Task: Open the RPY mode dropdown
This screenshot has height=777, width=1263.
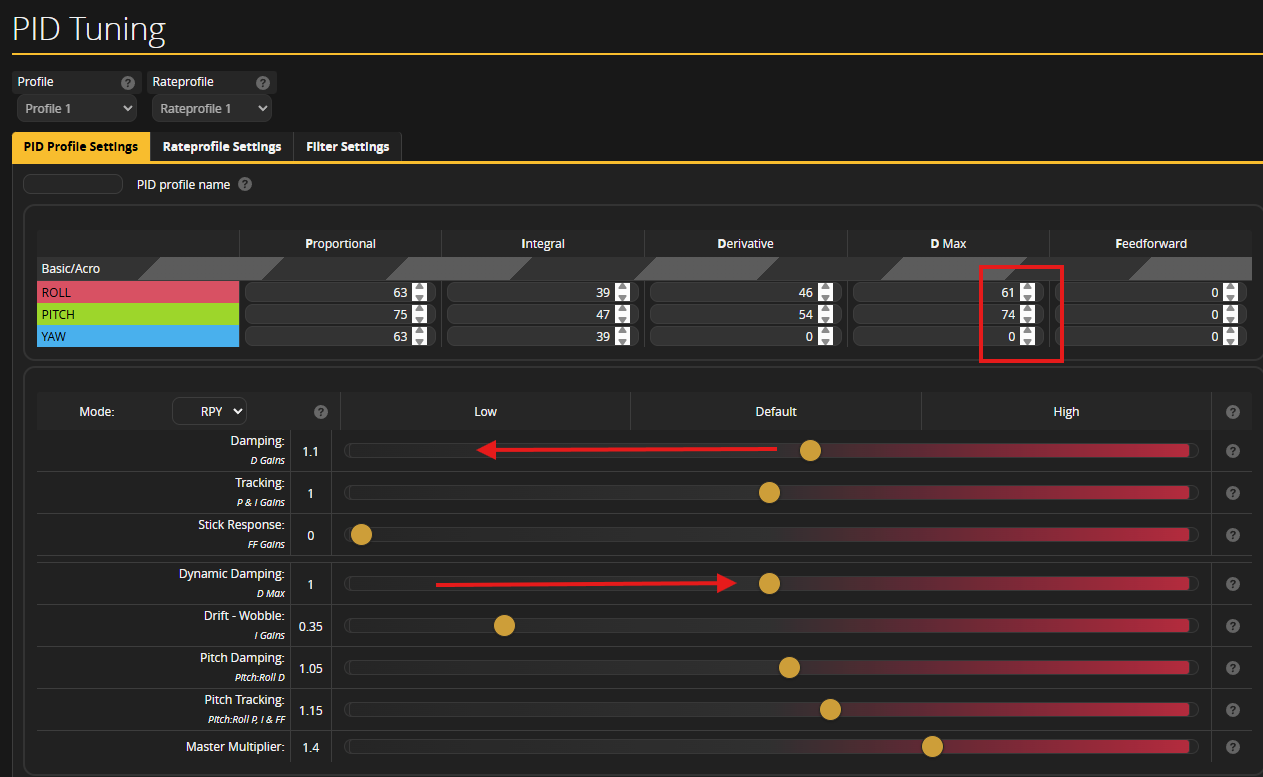Action: tap(209, 411)
